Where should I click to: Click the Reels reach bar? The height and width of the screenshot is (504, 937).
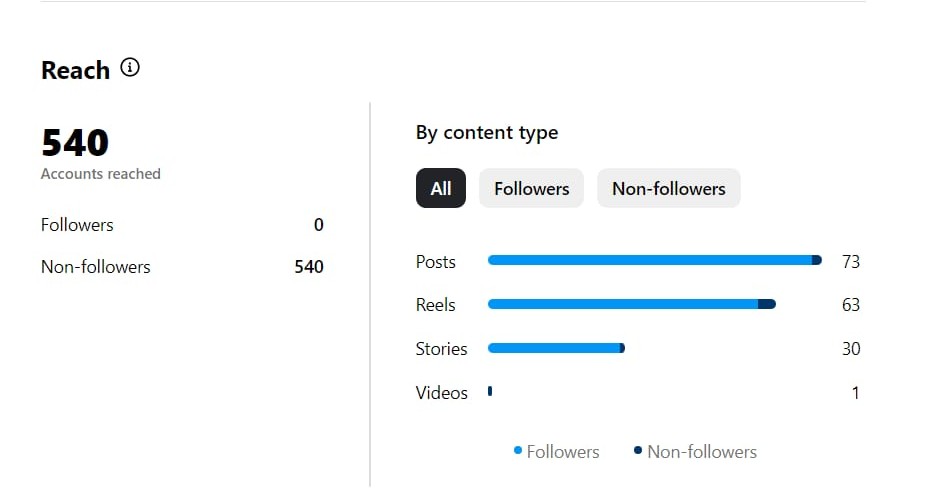[x=631, y=304]
